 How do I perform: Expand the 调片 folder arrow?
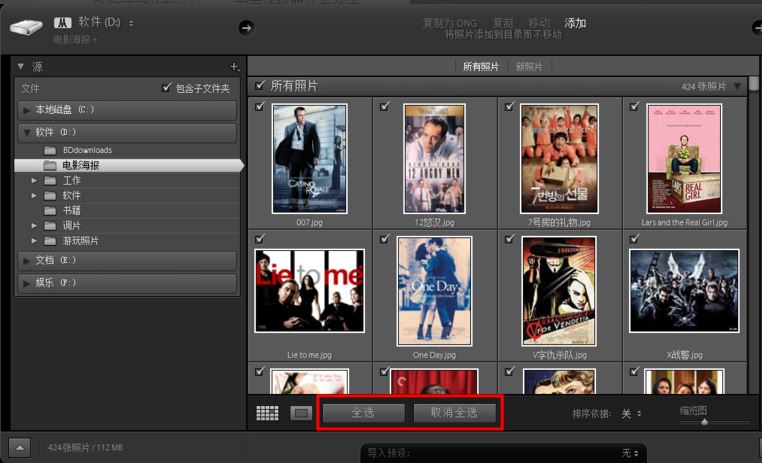pos(34,225)
